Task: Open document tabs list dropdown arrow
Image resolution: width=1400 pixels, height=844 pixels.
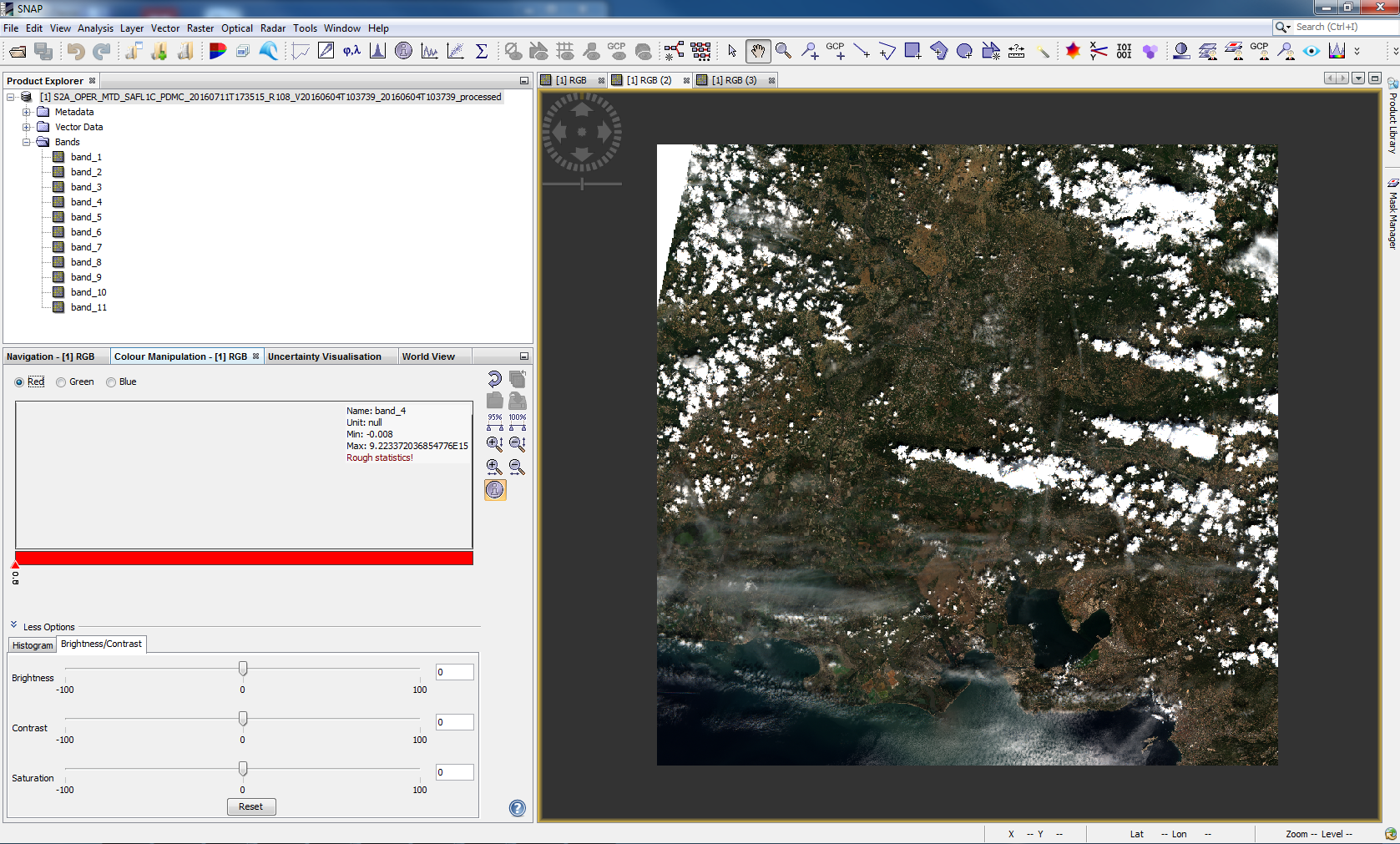Action: pyautogui.click(x=1359, y=78)
